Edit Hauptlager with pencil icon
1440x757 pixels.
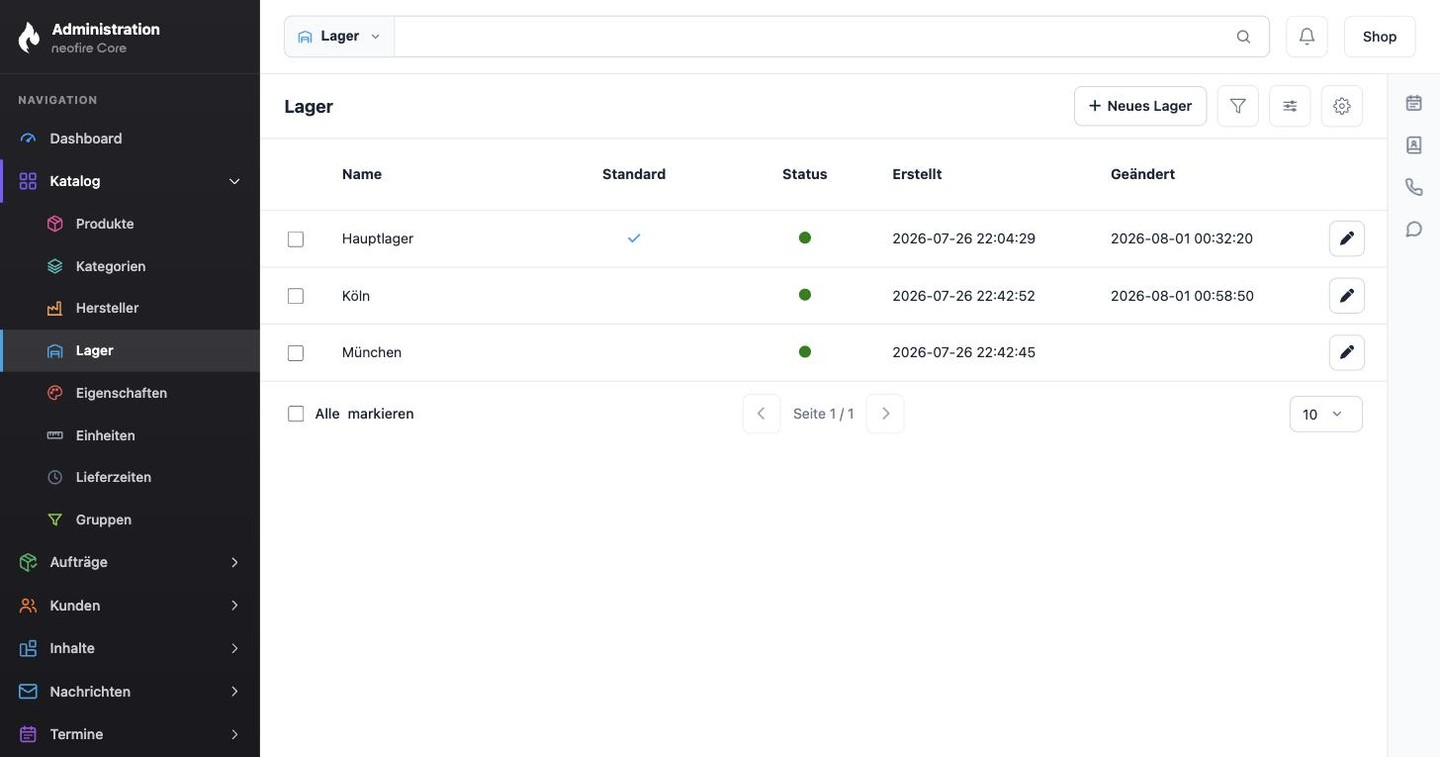coord(1347,239)
